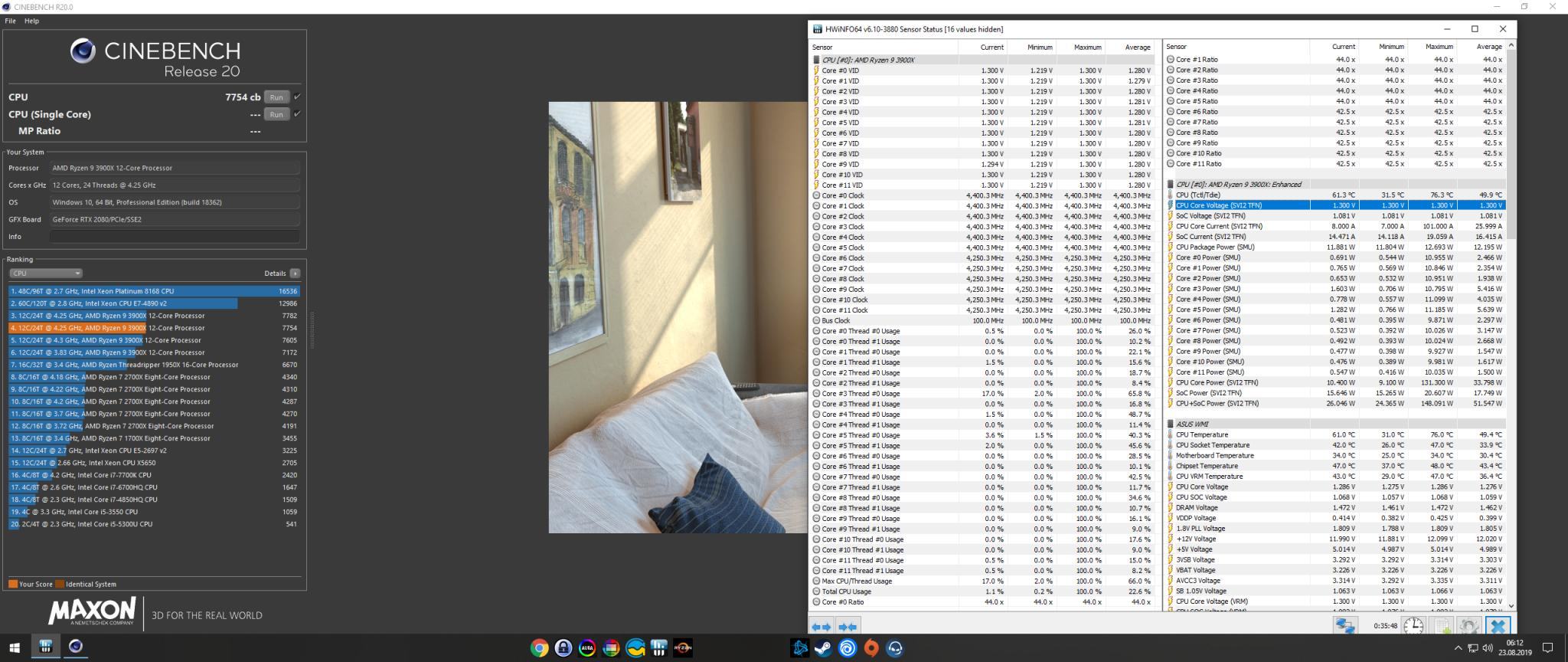1568x662 pixels.
Task: Click the empty Info input field
Action: [x=175, y=237]
